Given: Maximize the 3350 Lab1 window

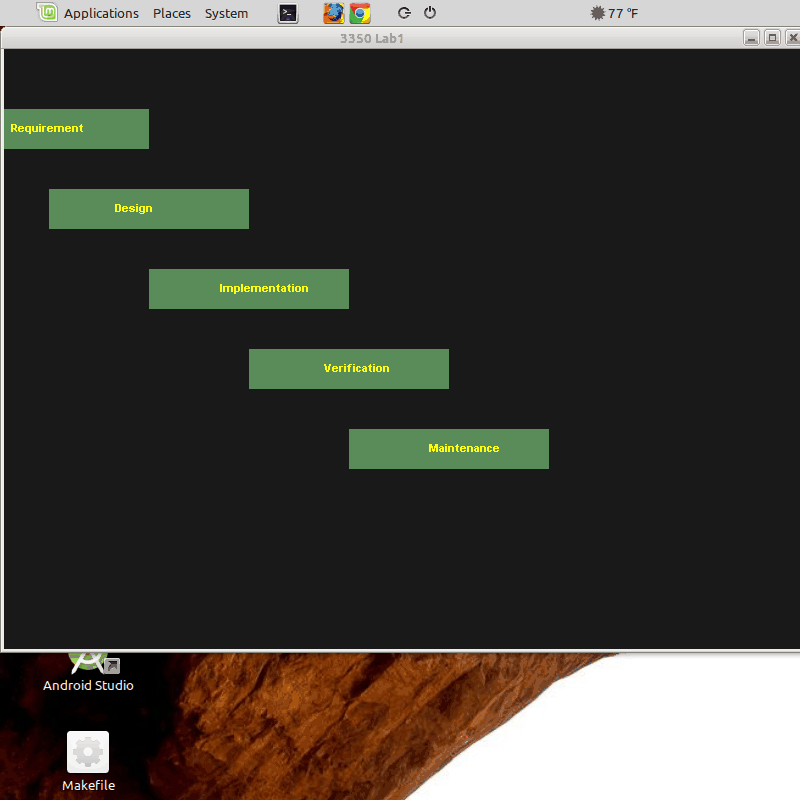Looking at the screenshot, I should [772, 38].
